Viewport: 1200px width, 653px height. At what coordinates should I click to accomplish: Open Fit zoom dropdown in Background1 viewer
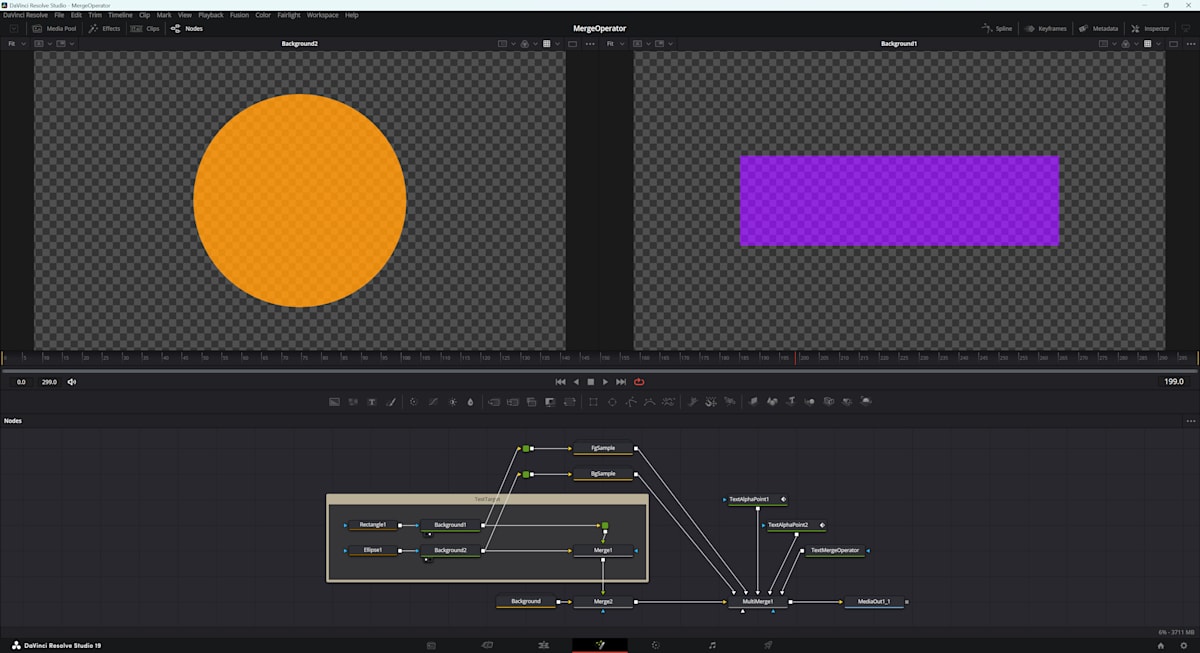[x=615, y=44]
